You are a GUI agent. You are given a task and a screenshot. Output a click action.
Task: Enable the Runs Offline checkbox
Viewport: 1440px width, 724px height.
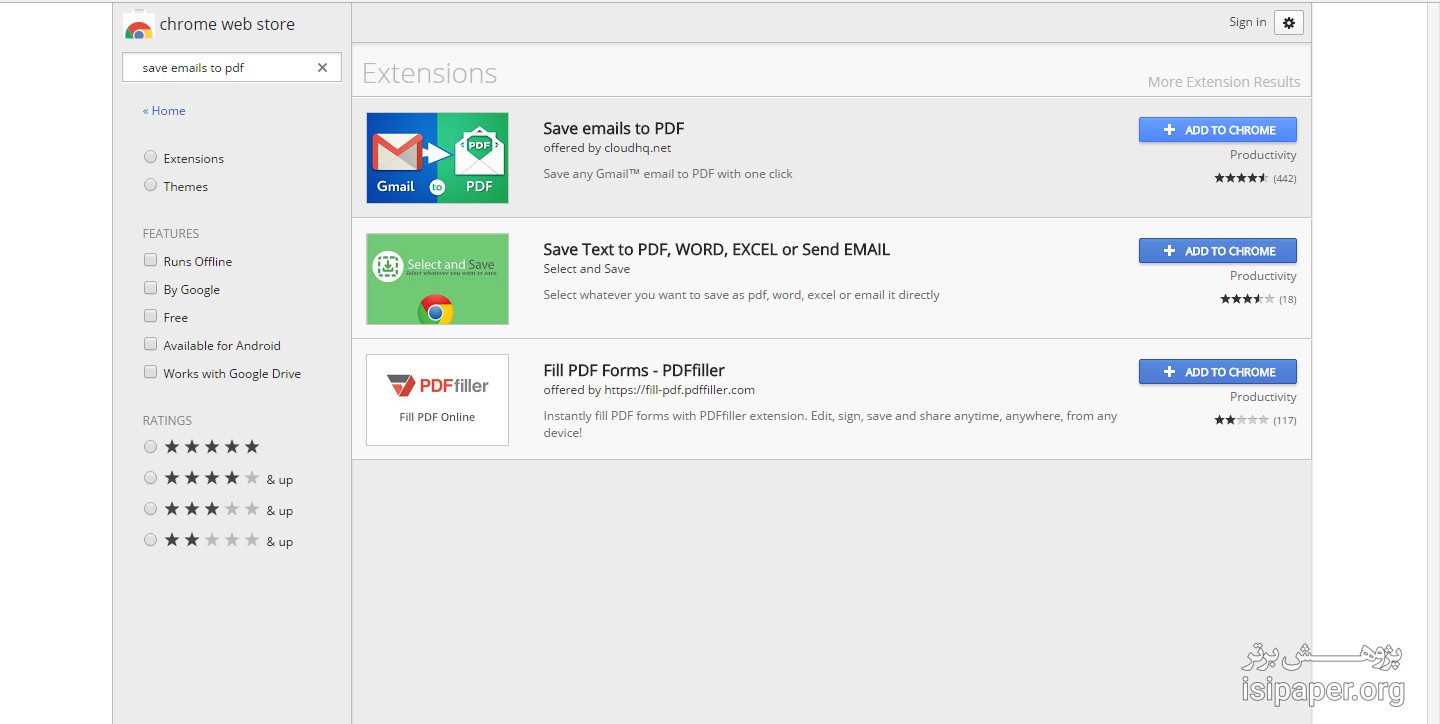pyautogui.click(x=150, y=260)
